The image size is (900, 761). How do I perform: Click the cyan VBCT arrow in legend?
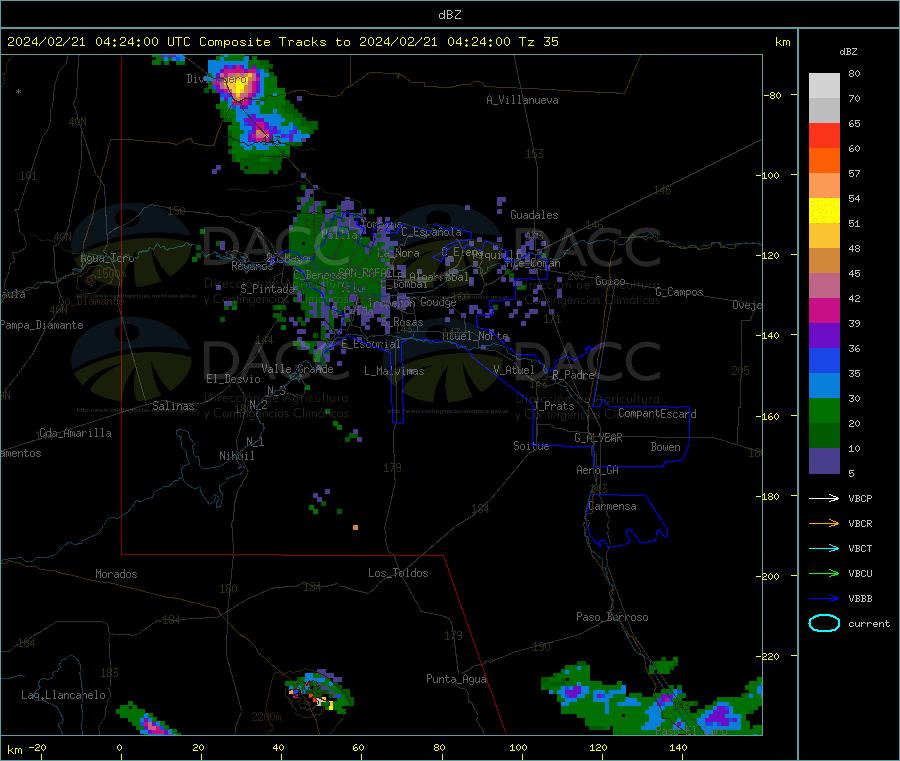click(x=824, y=549)
